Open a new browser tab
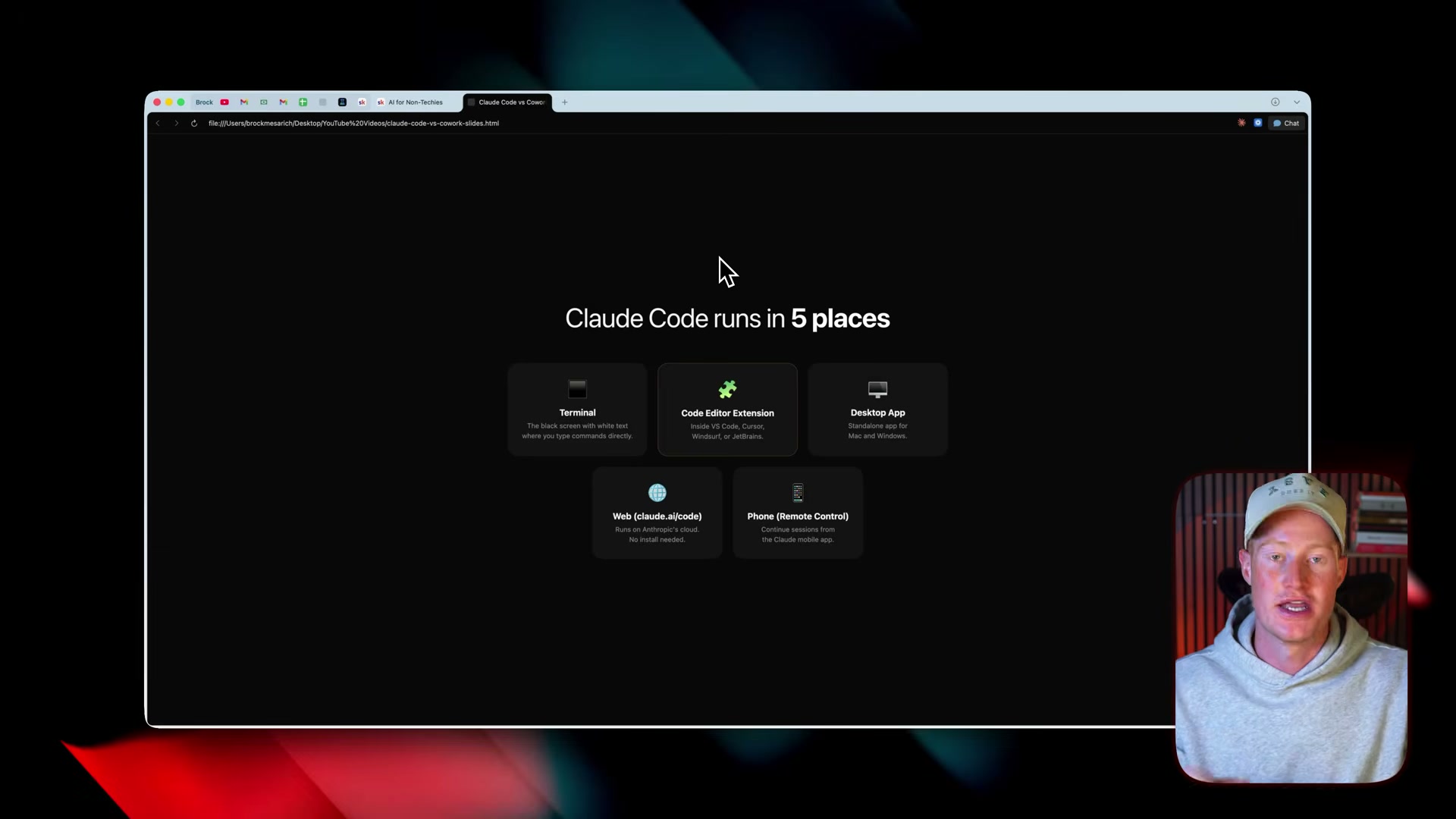The height and width of the screenshot is (819, 1456). click(565, 102)
